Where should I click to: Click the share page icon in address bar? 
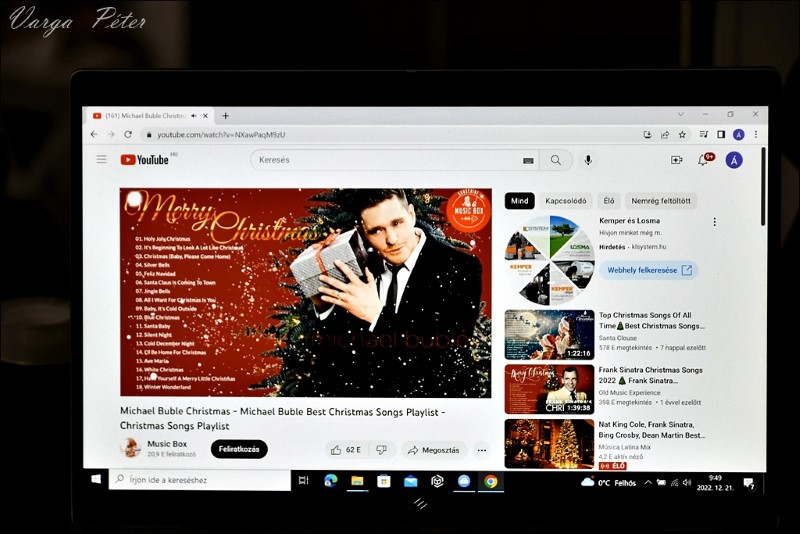pyautogui.click(x=665, y=135)
